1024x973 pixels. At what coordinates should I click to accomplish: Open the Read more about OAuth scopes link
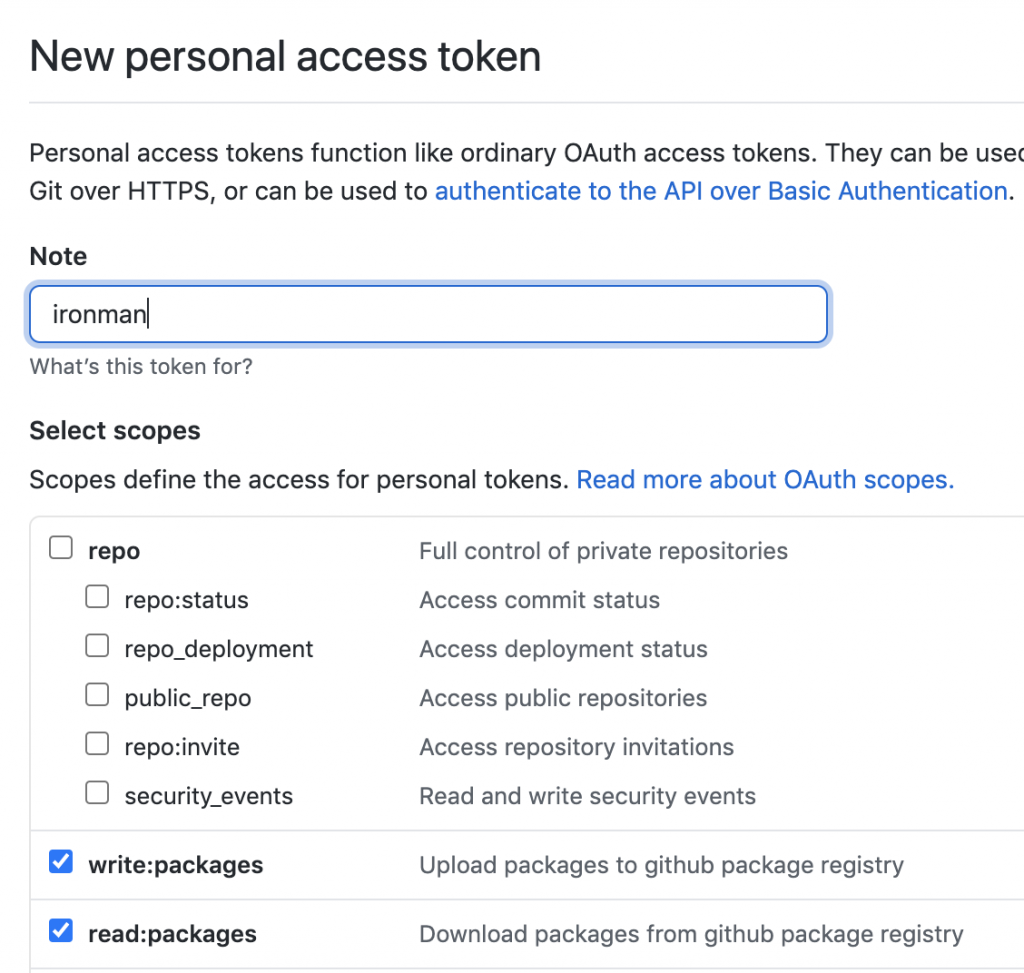pos(765,480)
